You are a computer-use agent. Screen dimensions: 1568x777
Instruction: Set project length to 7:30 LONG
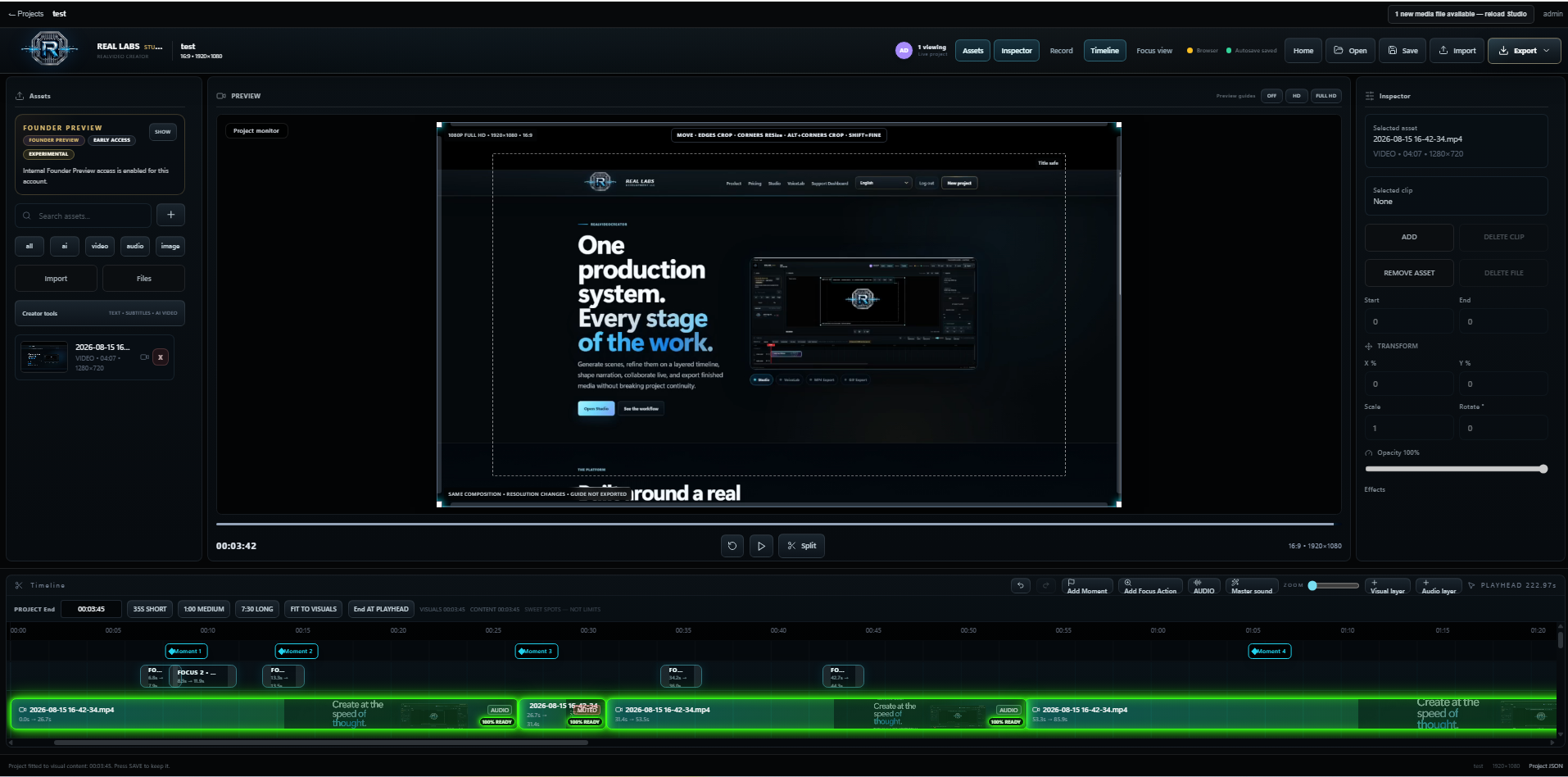[257, 609]
